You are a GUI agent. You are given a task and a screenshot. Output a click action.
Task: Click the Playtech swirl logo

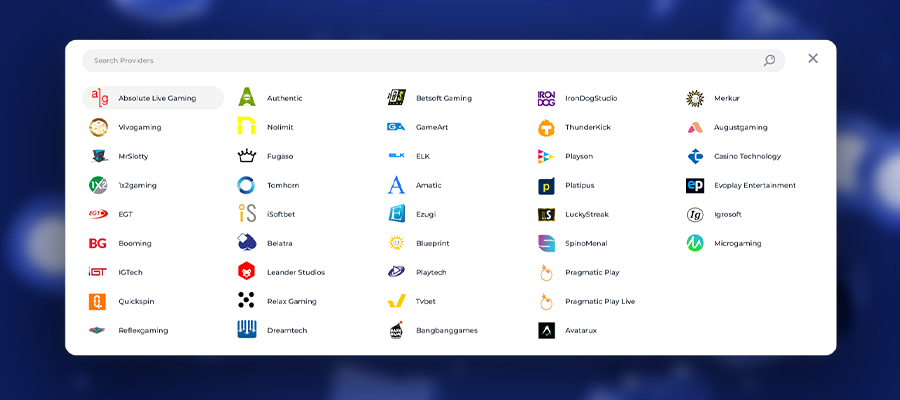(x=396, y=272)
